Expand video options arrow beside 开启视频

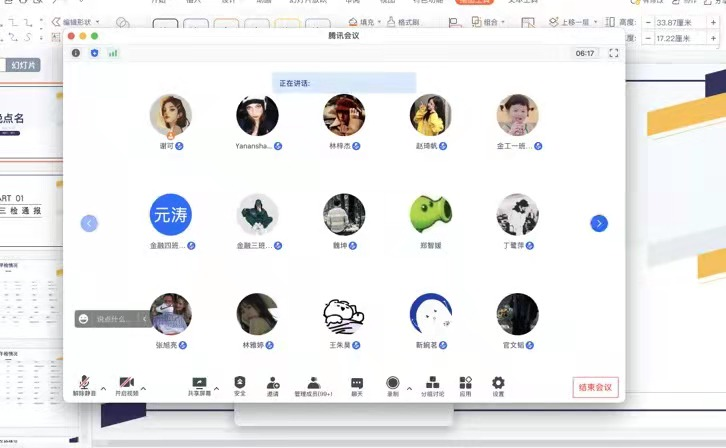143,388
